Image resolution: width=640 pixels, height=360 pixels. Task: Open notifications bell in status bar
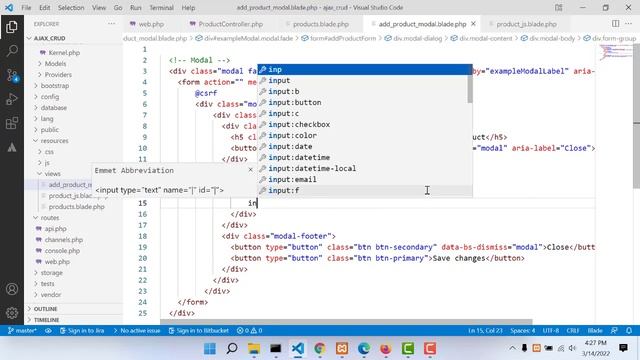[x=629, y=331]
